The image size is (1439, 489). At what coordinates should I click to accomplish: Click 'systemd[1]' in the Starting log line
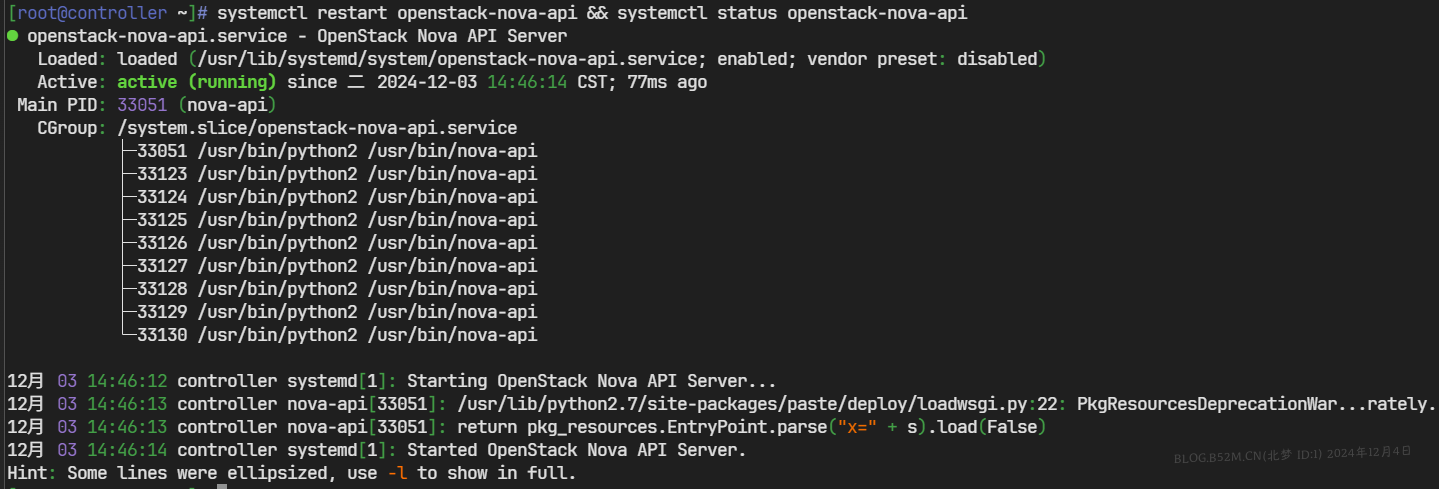click(337, 381)
